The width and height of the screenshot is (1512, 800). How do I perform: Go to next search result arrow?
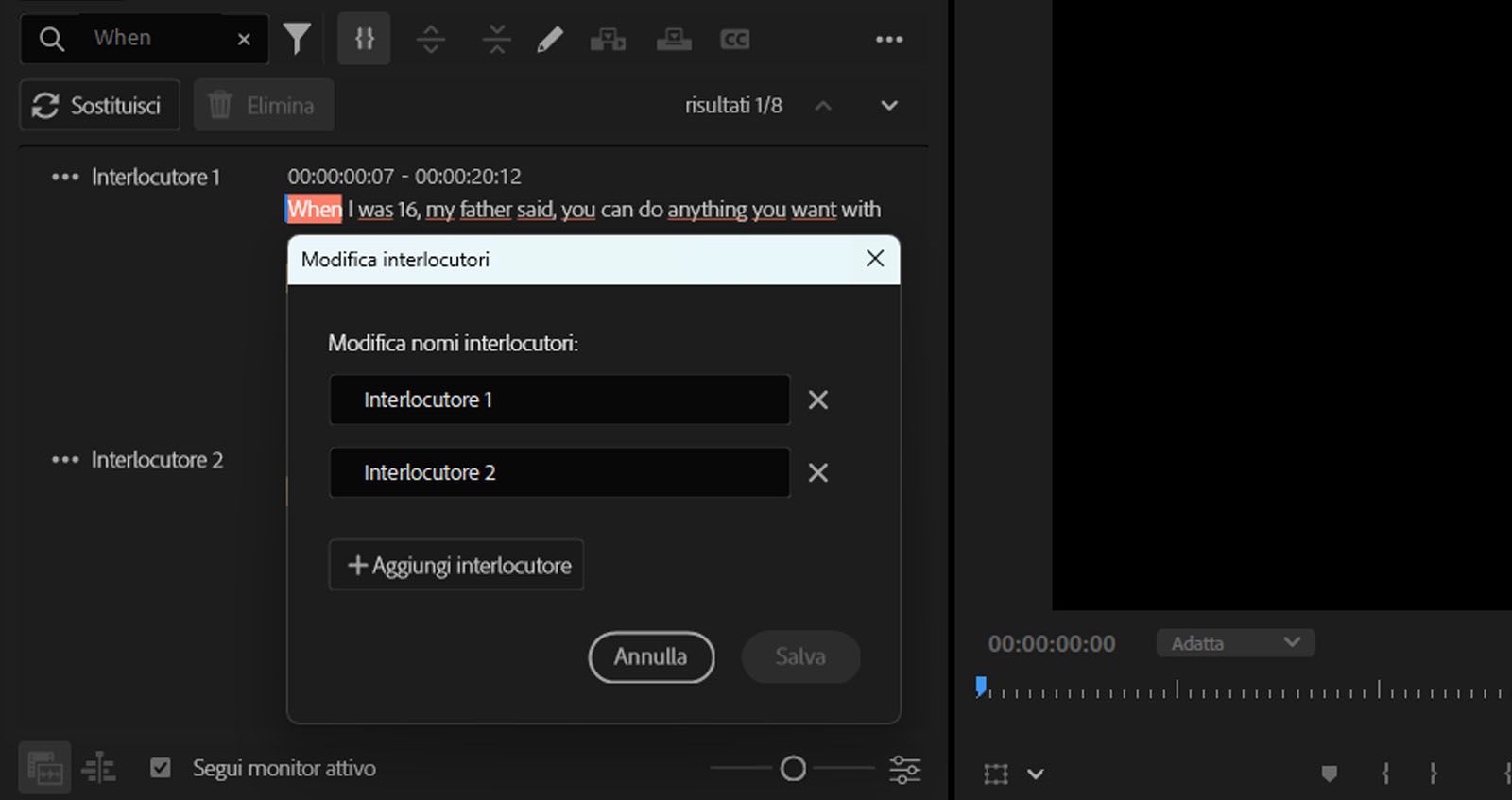pos(889,106)
